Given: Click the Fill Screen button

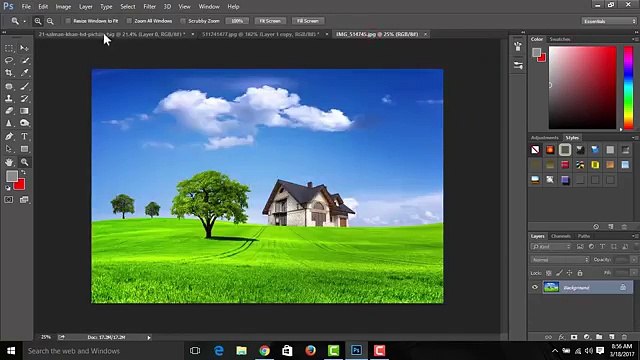Looking at the screenshot, I should pos(308,21).
